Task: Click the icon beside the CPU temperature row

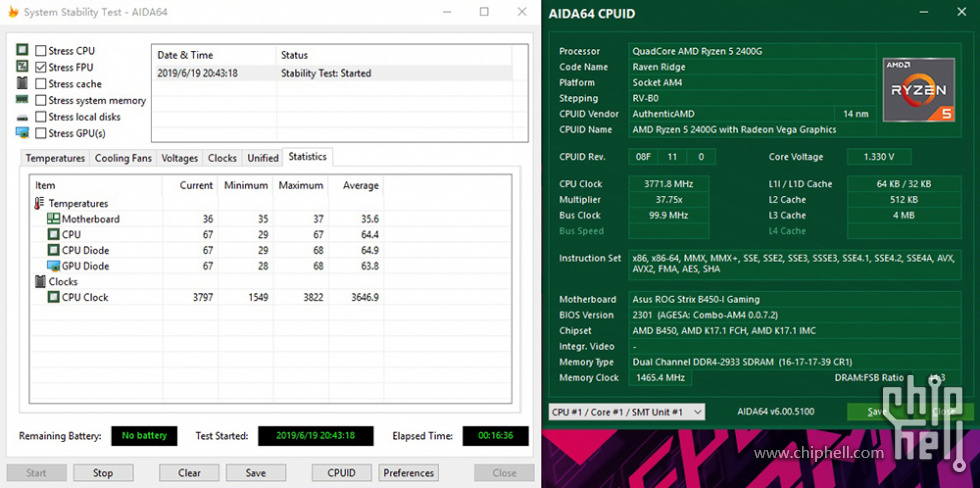Action: (x=54, y=234)
